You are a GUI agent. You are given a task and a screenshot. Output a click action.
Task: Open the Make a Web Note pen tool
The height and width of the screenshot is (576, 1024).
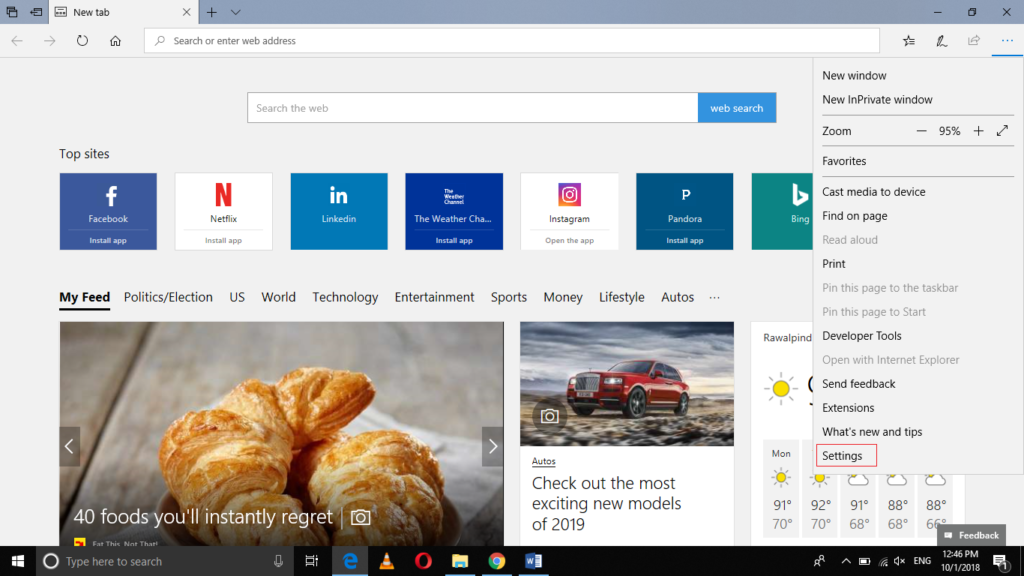click(x=940, y=40)
